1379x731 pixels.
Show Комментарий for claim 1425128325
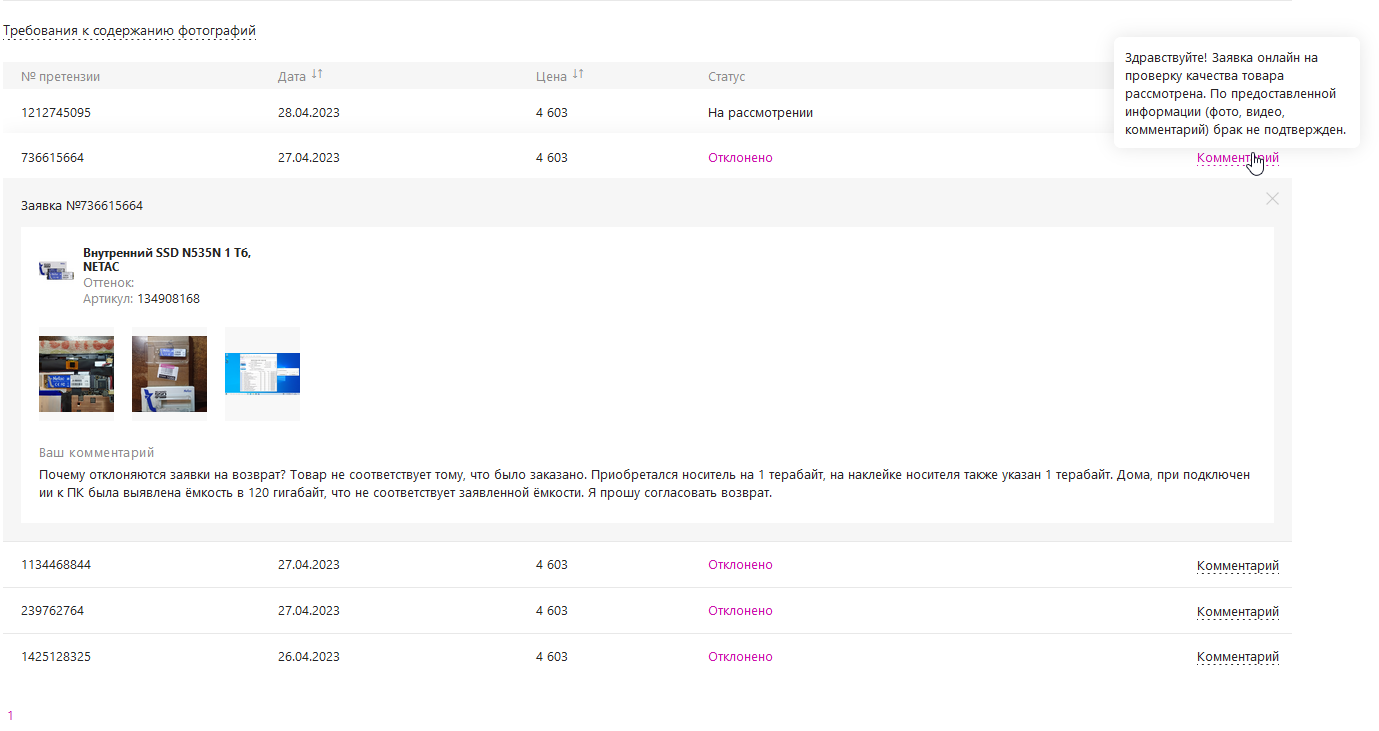pos(1237,657)
